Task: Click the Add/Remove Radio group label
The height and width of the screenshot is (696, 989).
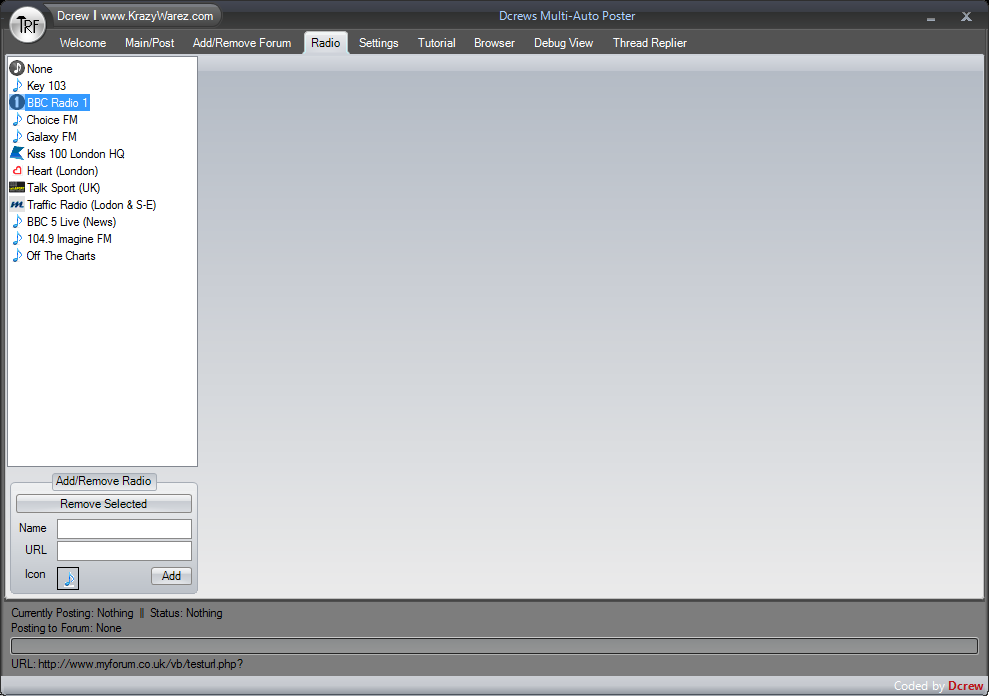Action: pyautogui.click(x=103, y=481)
